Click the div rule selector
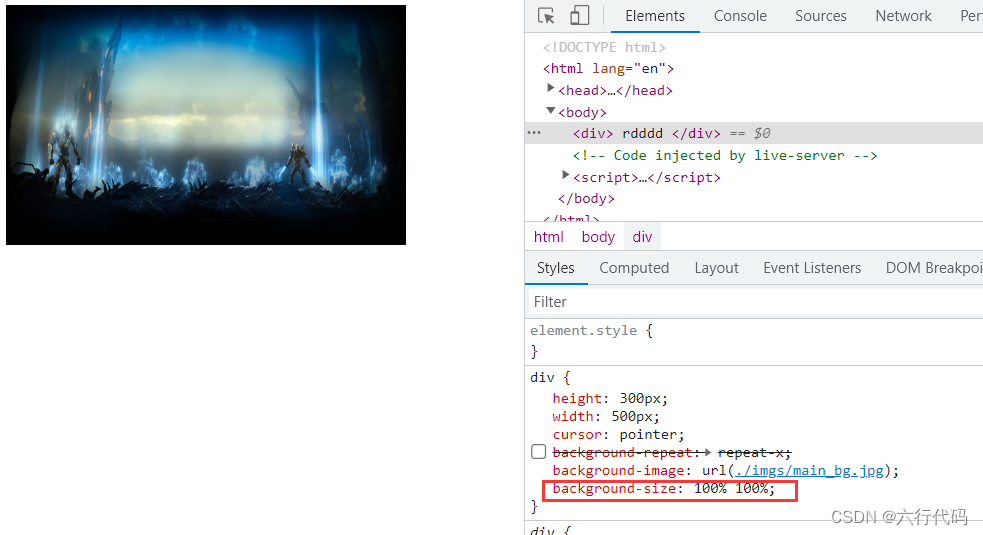This screenshot has width=983, height=535. (542, 378)
